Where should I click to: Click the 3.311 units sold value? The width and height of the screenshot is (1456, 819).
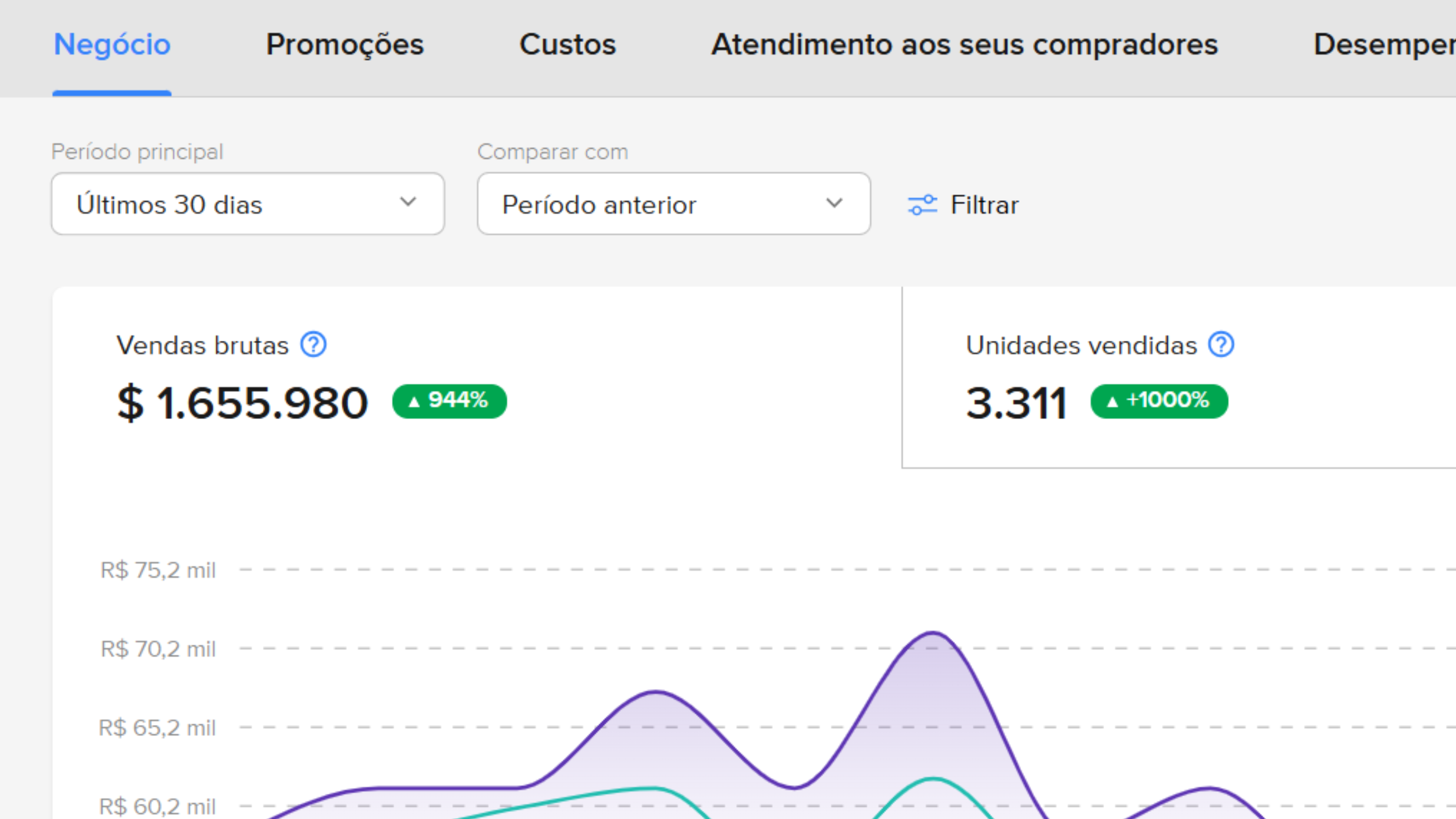[x=1016, y=403]
